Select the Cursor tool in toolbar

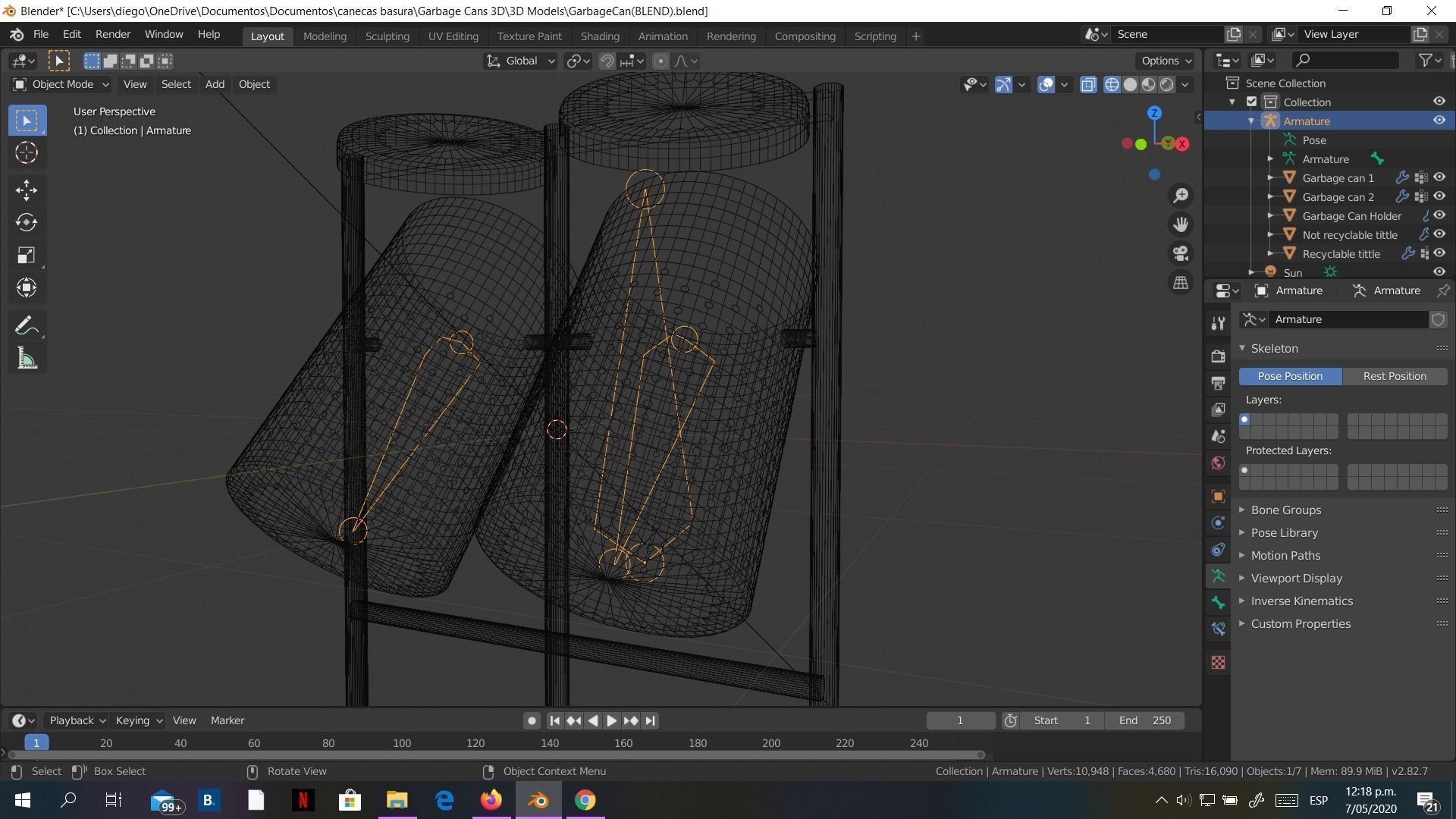point(27,153)
